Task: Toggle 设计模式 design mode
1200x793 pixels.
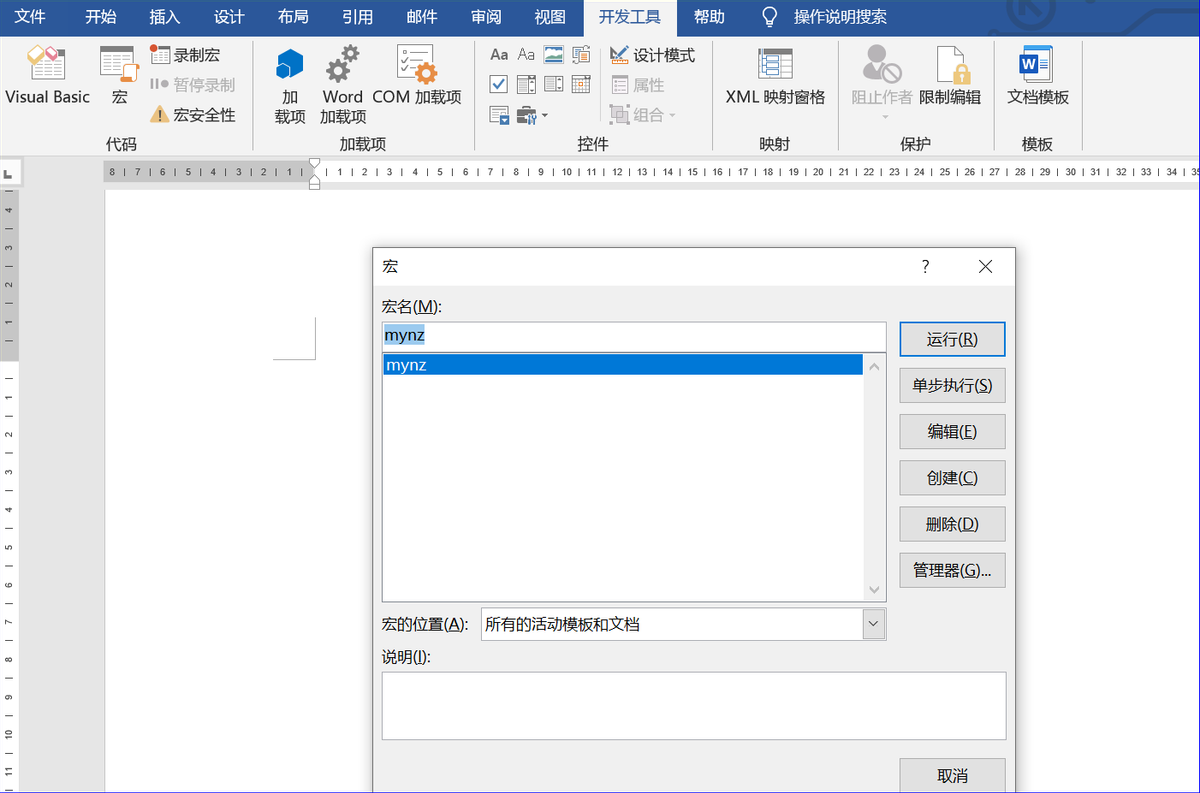Action: click(652, 55)
